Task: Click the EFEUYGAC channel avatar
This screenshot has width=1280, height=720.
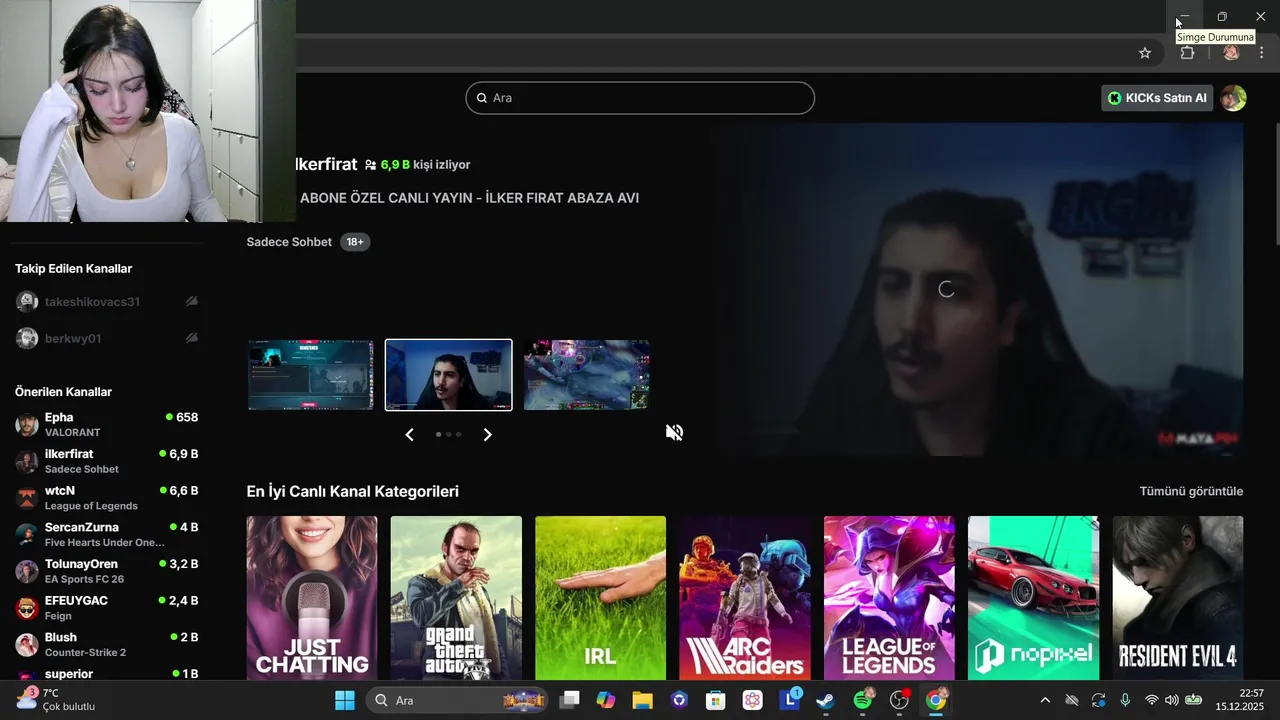Action: pos(27,608)
